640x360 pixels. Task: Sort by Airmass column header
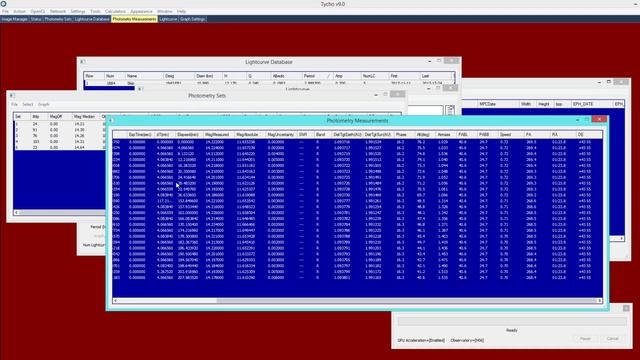tap(445, 134)
